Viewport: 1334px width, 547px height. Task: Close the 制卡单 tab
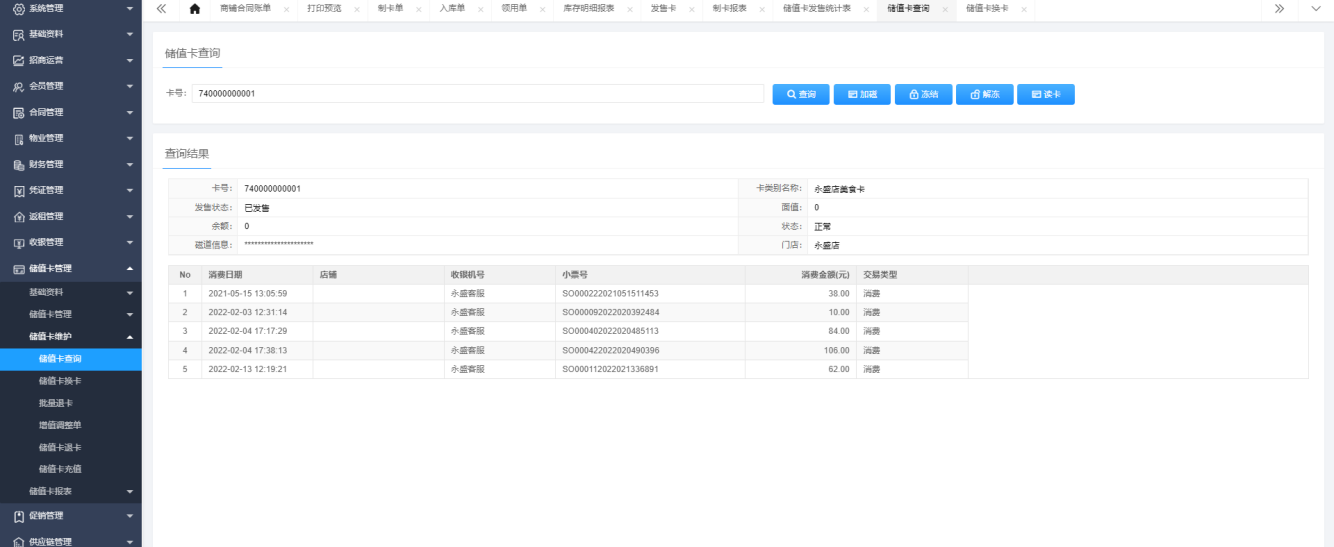(419, 8)
